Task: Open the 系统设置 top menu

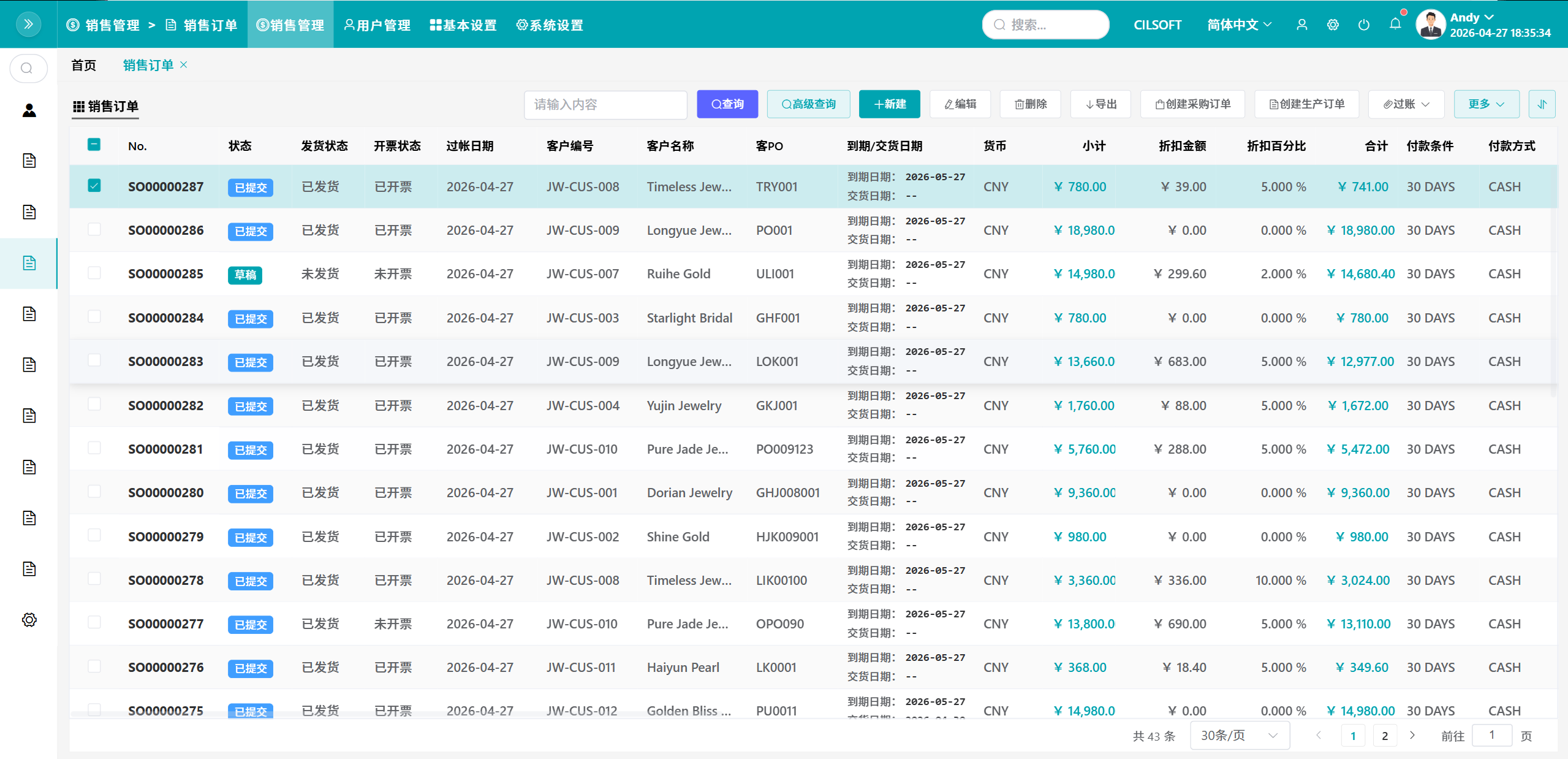Action: click(550, 25)
